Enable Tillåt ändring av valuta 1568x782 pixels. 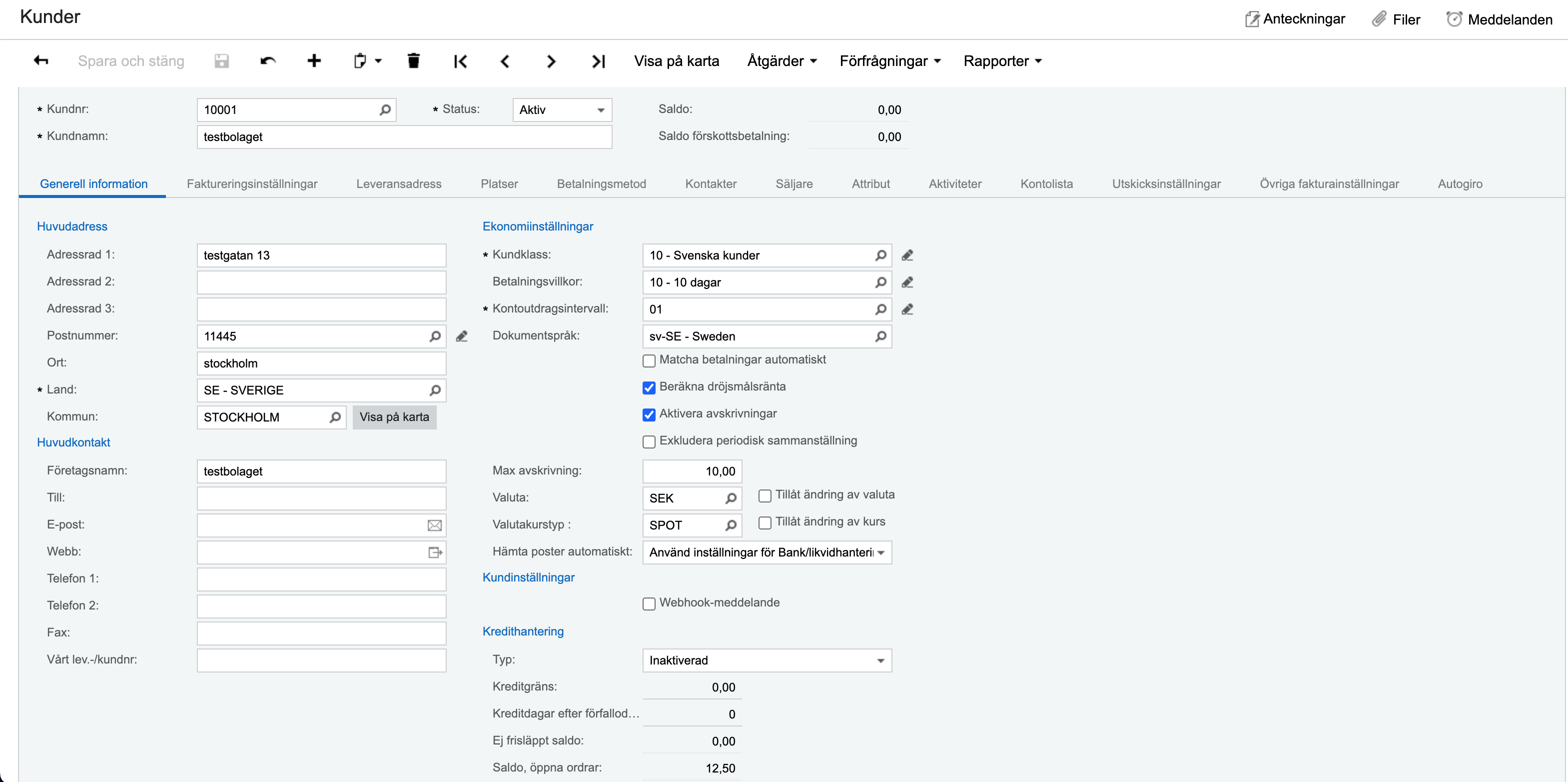point(765,496)
